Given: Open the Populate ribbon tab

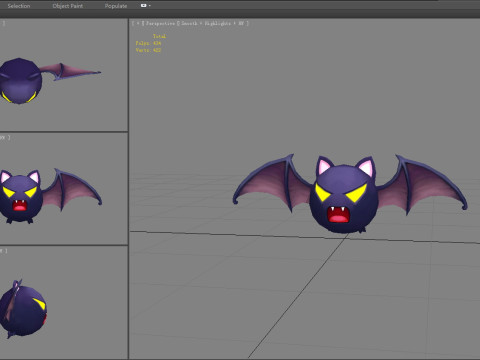Looking at the screenshot, I should pos(116,6).
